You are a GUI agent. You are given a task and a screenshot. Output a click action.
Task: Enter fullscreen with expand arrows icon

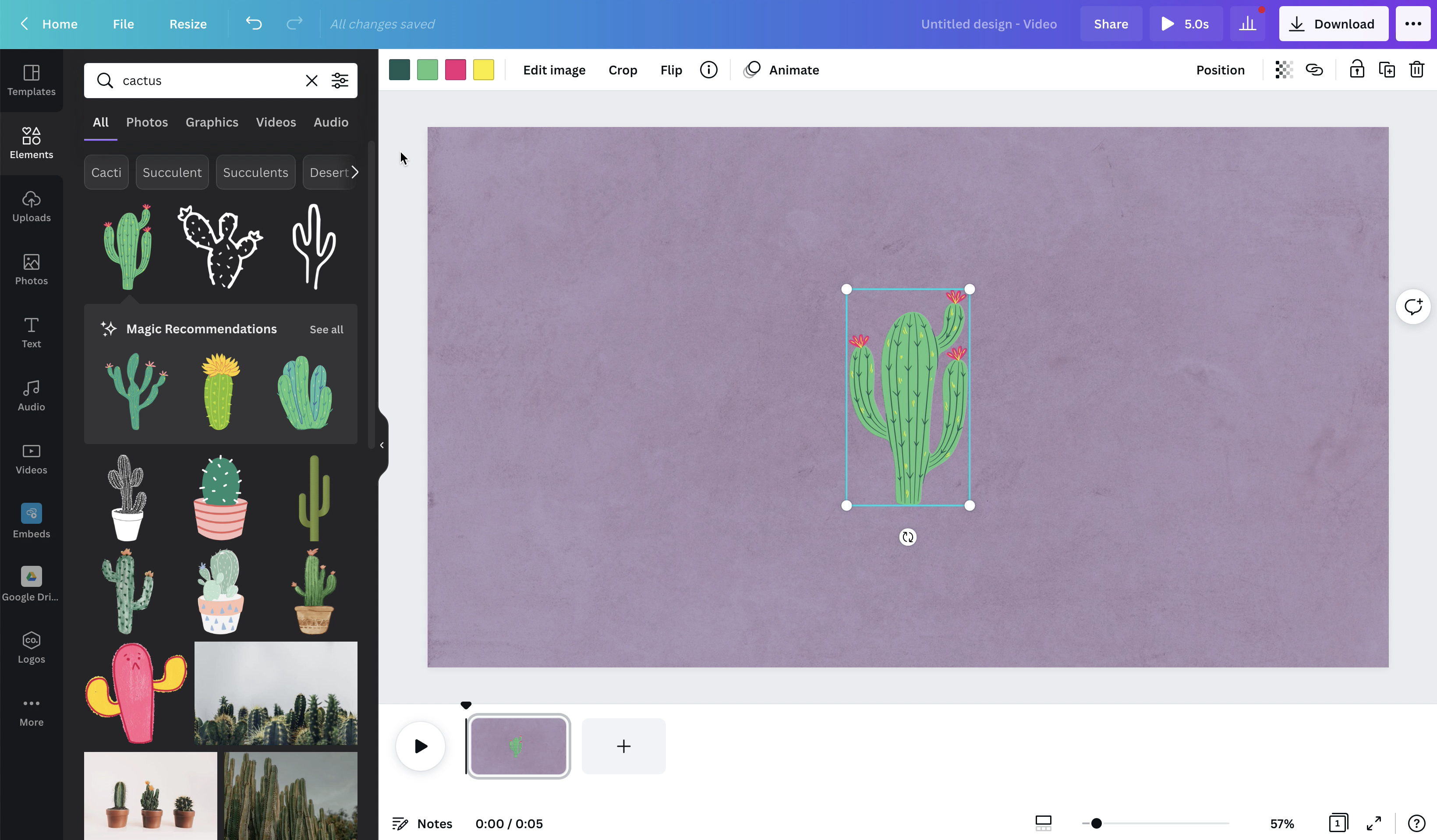click(x=1374, y=823)
